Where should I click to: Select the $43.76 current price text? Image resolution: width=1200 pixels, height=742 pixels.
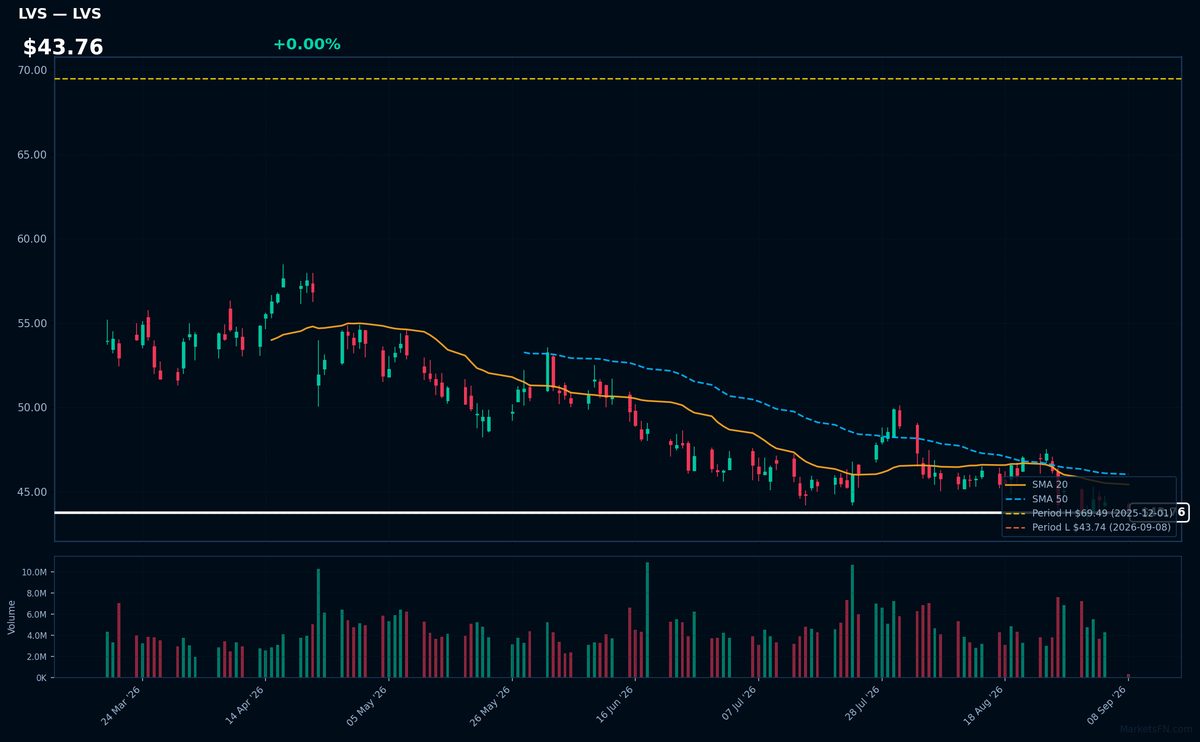pyautogui.click(x=63, y=47)
